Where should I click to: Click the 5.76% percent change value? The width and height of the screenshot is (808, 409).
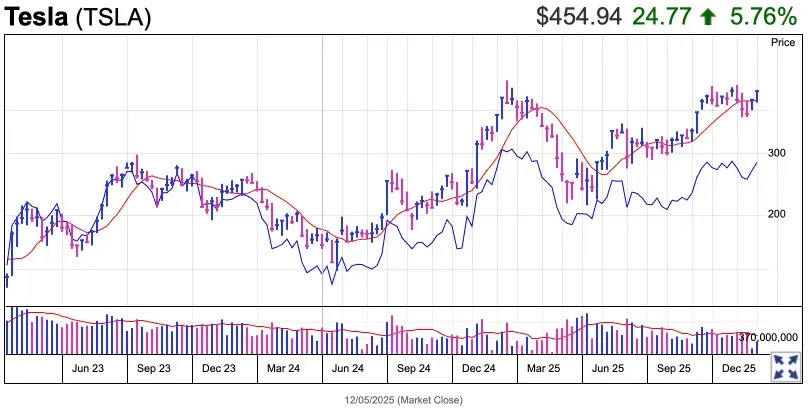[x=762, y=17]
